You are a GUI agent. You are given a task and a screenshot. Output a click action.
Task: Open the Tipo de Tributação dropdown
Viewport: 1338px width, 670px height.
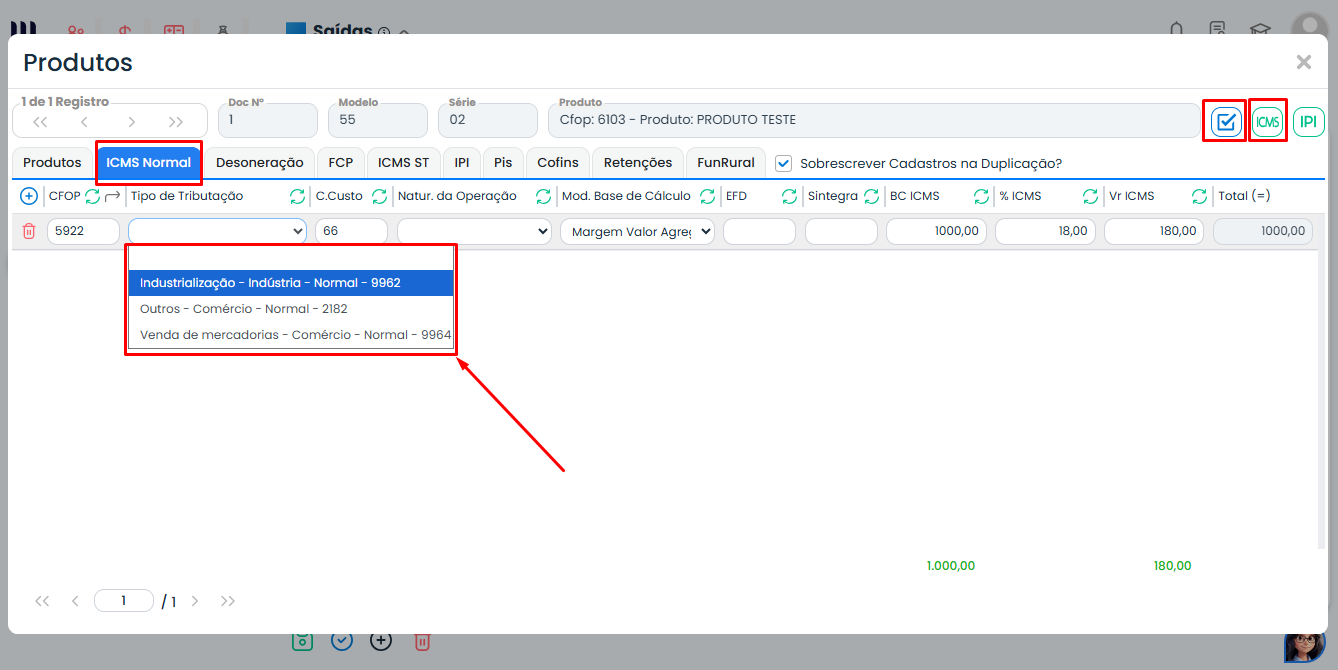coord(217,231)
